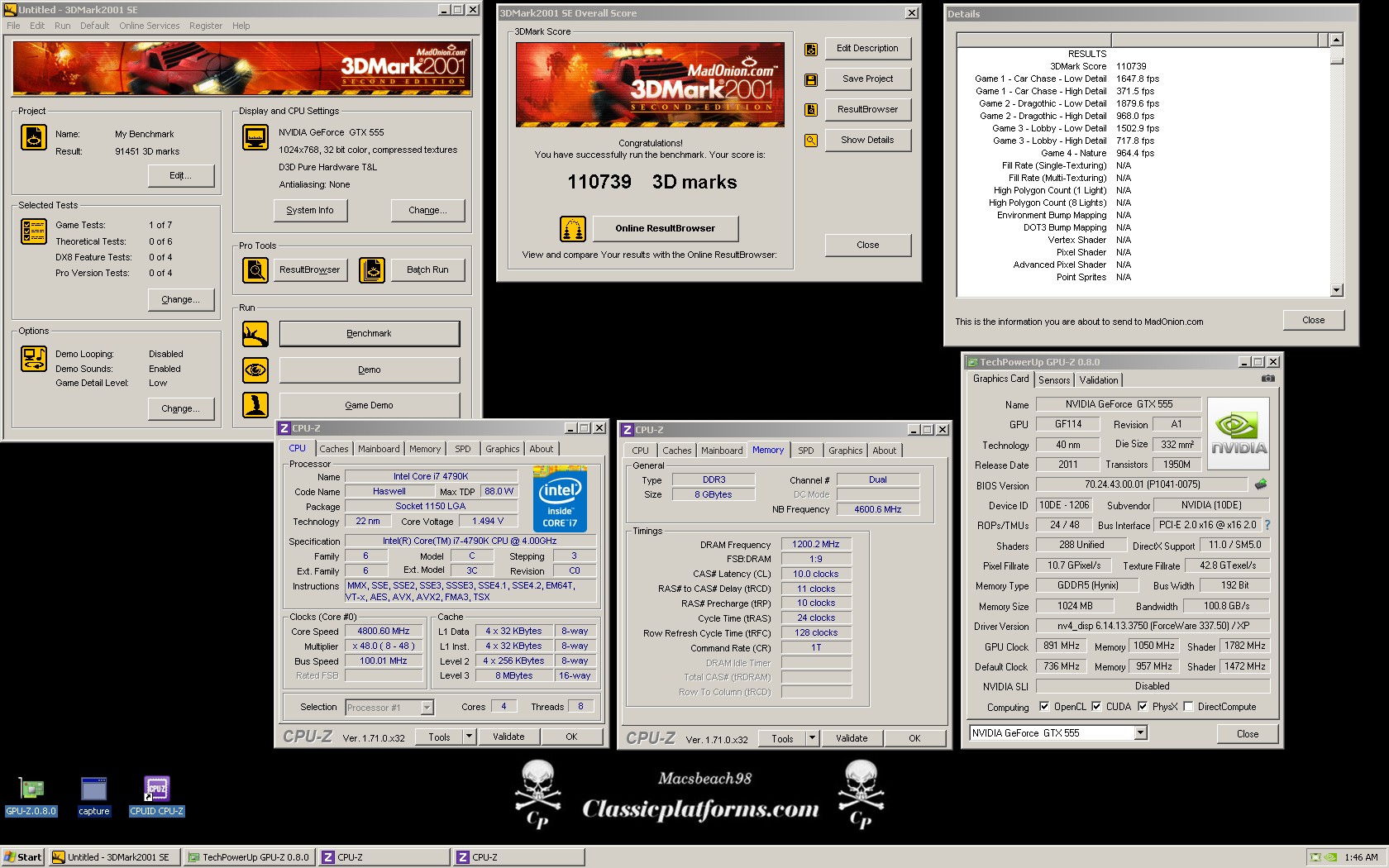
Task: Open the CPUID CPU-Z desktop shortcut
Action: tap(156, 796)
